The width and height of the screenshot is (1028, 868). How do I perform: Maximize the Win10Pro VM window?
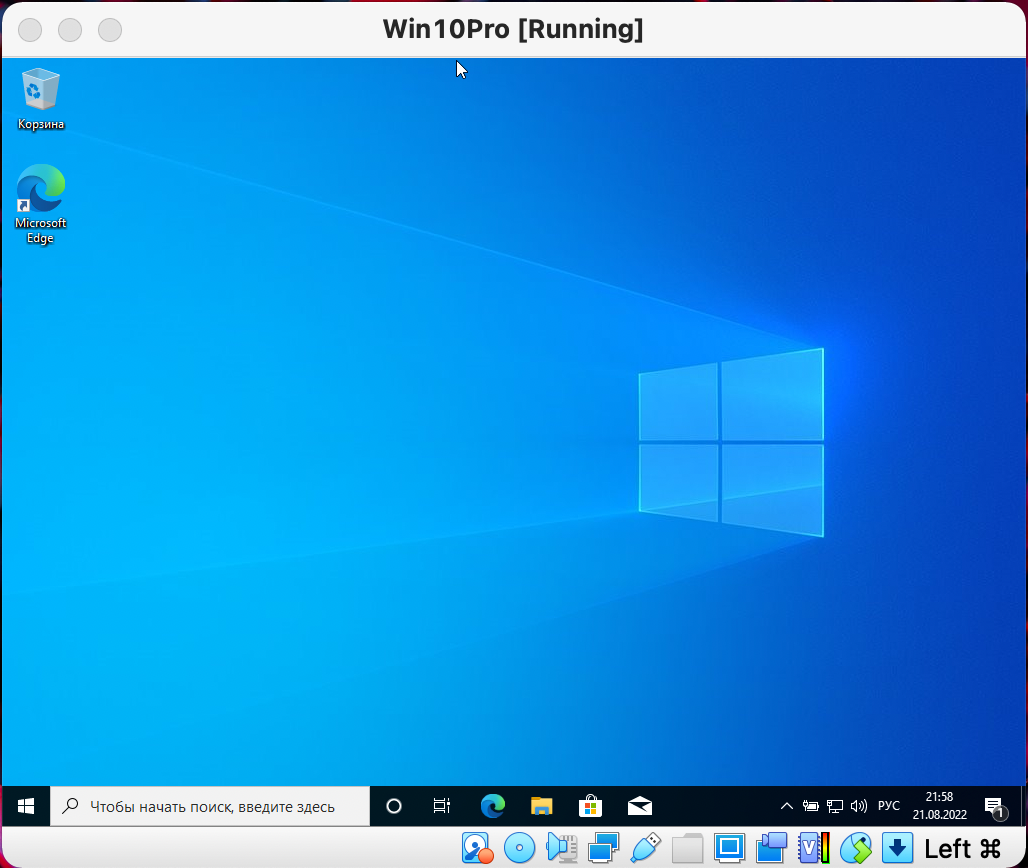tap(110, 30)
